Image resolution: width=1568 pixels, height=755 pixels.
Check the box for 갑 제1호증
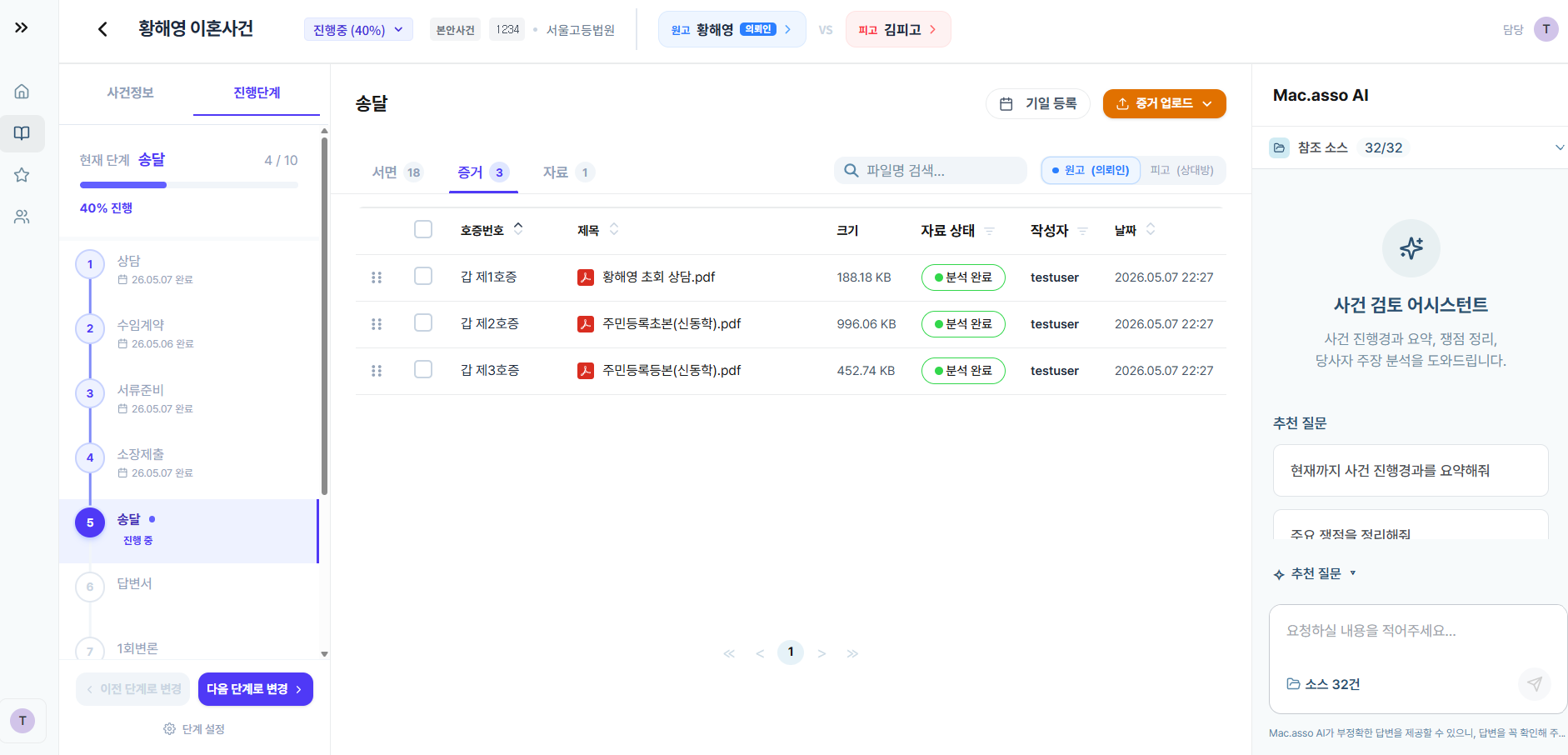pyautogui.click(x=423, y=276)
